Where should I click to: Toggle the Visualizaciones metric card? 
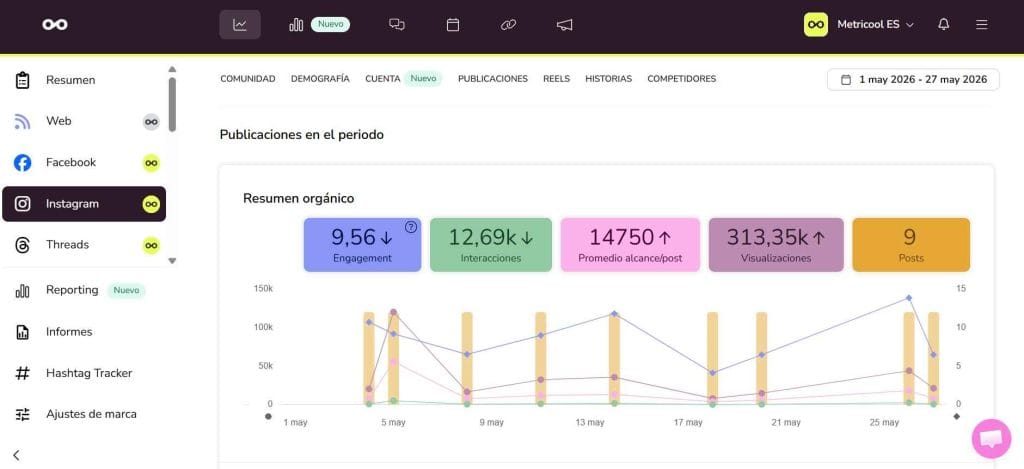tap(776, 245)
